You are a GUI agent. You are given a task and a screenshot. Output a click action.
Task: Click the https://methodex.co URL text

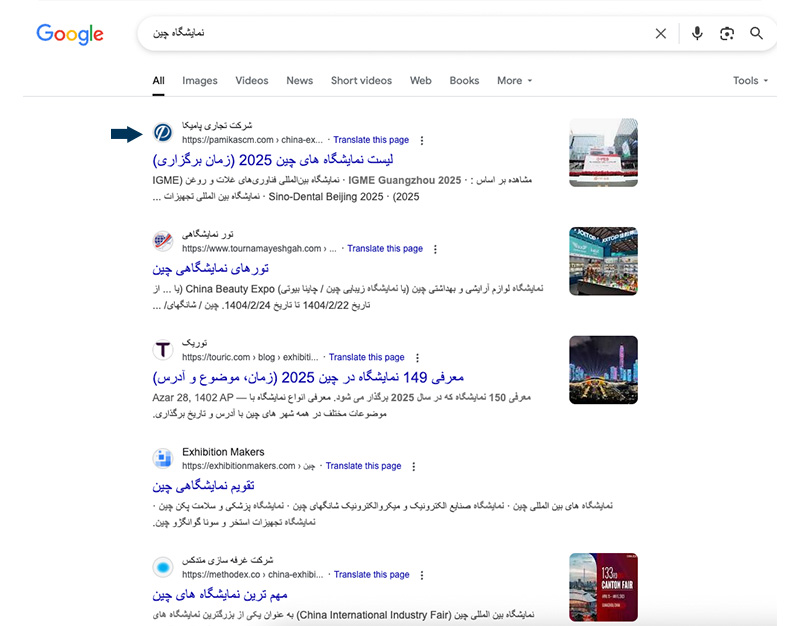(x=253, y=574)
